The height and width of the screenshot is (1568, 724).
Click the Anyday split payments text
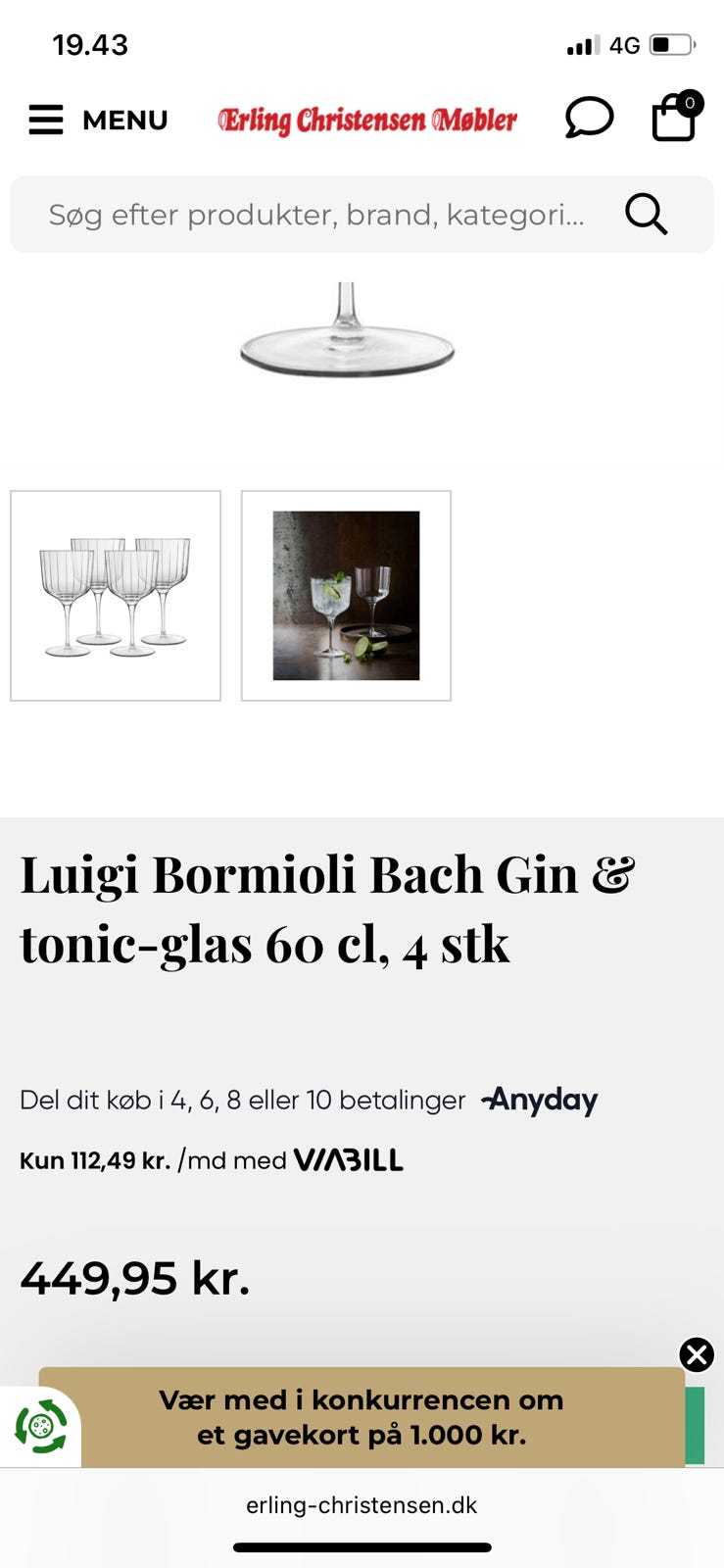click(242, 1101)
